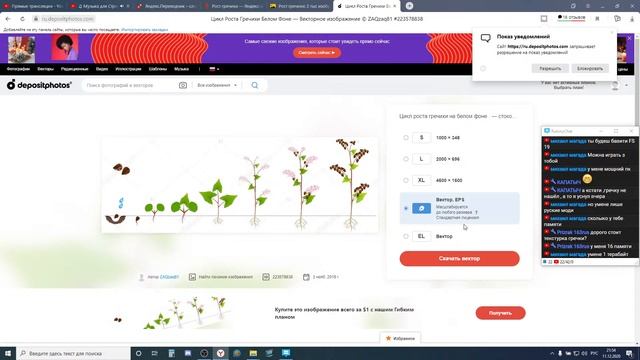Open author ZAQzaq81 link
640x360 pixels.
169,277
